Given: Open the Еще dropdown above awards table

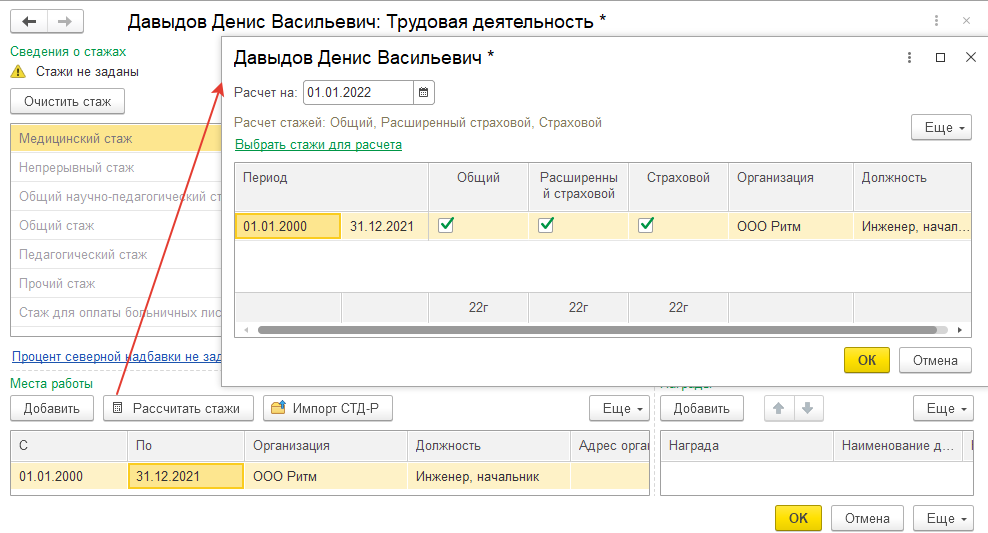Looking at the screenshot, I should 943,408.
